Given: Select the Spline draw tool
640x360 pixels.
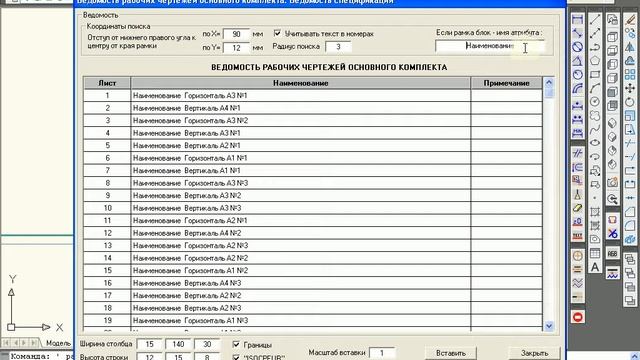Looking at the screenshot, I should [x=595, y=130].
